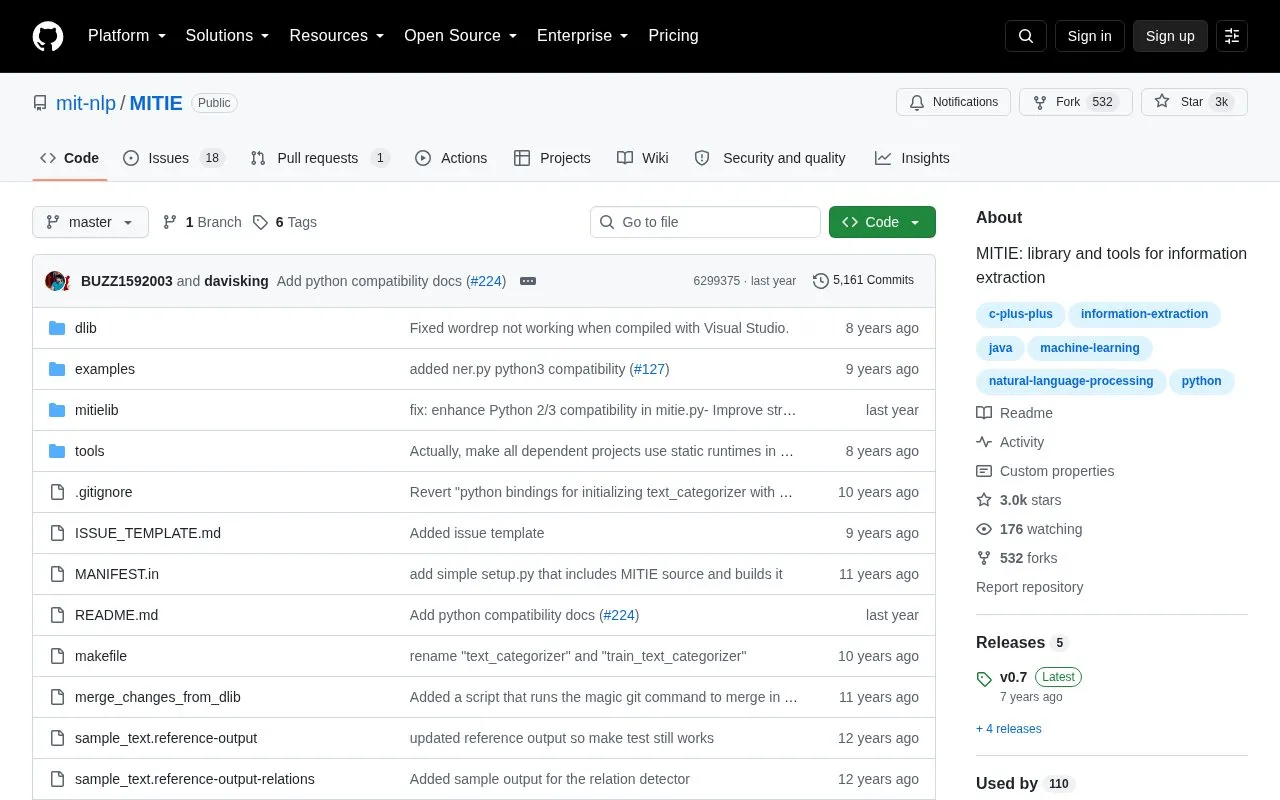This screenshot has height=800, width=1280.
Task: Expand the Resources menu
Action: 337,36
